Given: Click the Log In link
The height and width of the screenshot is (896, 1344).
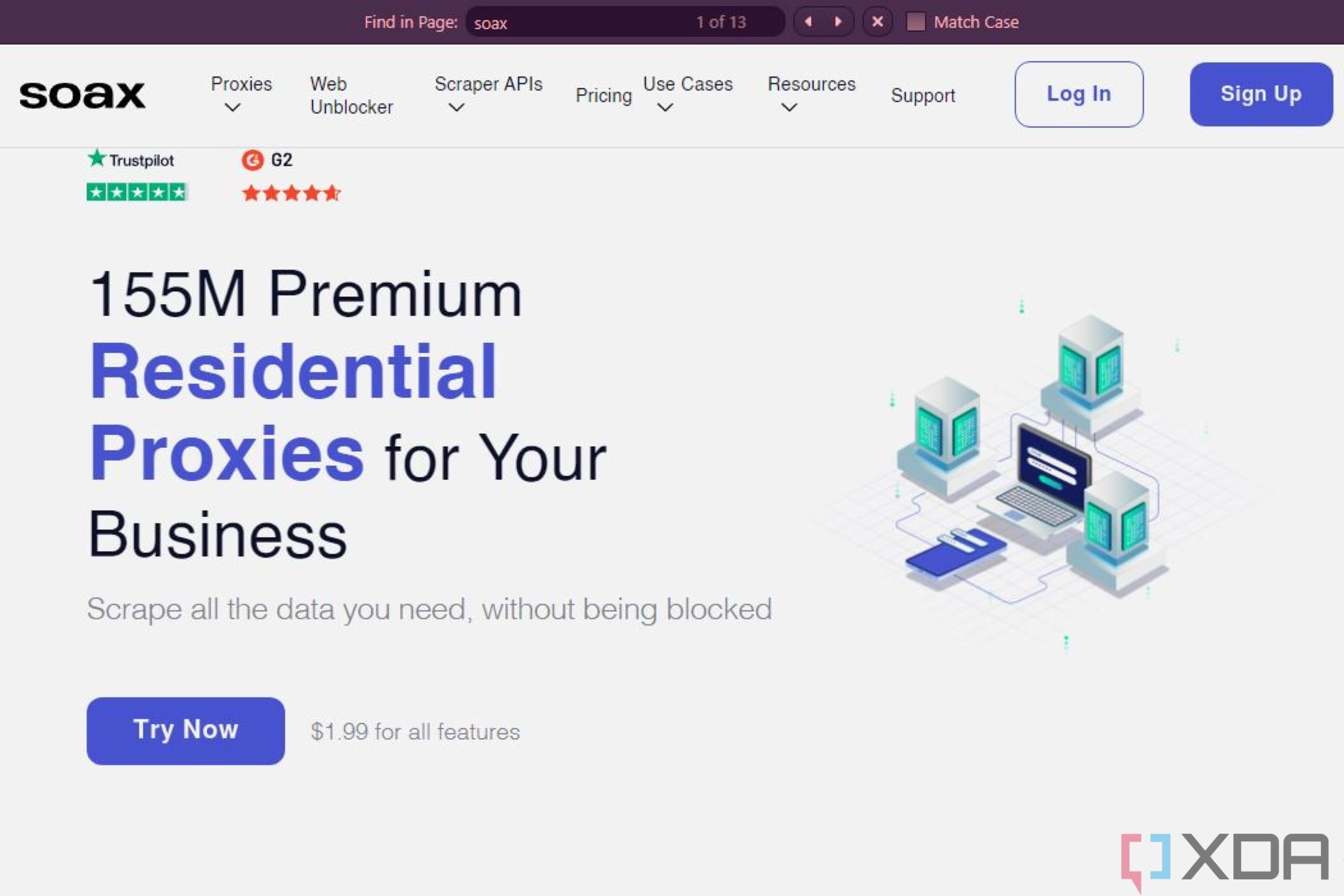Looking at the screenshot, I should pyautogui.click(x=1078, y=93).
